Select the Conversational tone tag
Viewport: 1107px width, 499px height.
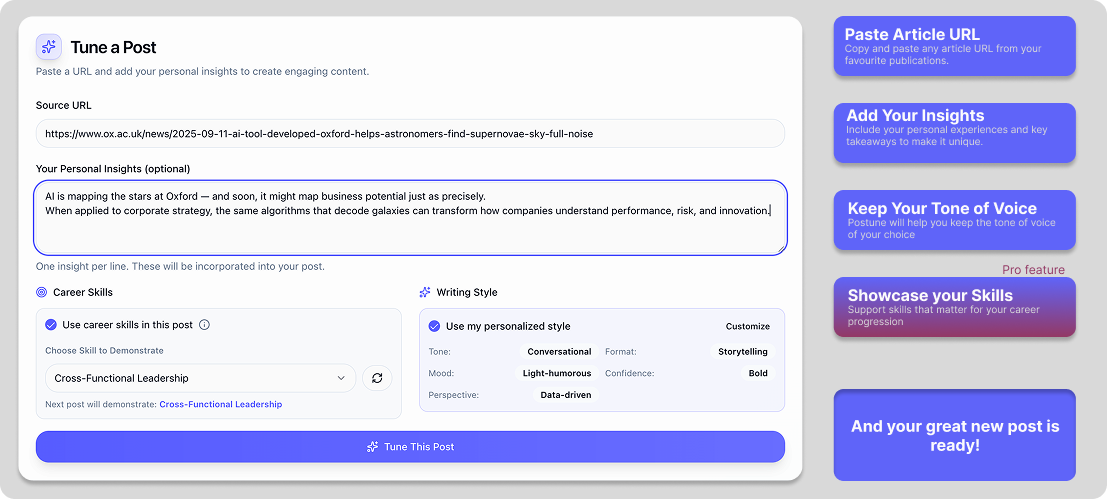559,352
